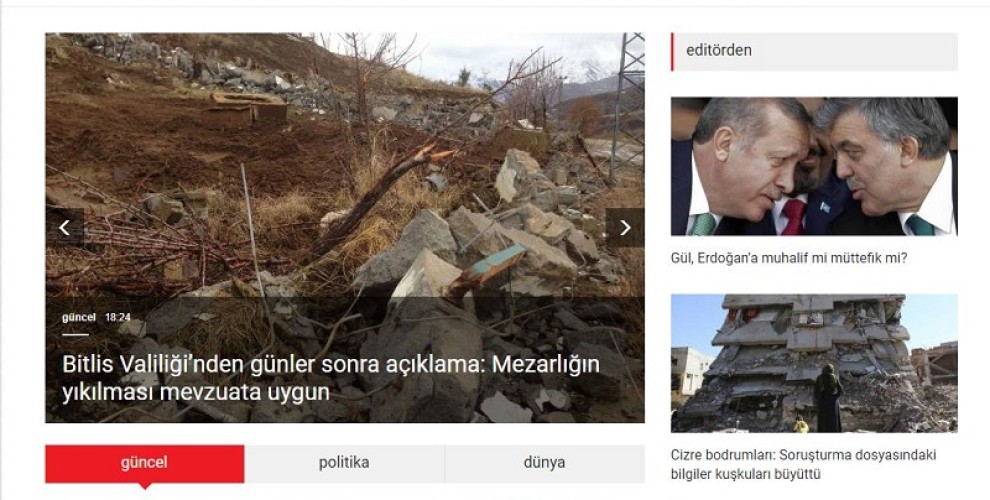Click 'yıkılması mevzuata uygun' headline line

coord(196,392)
